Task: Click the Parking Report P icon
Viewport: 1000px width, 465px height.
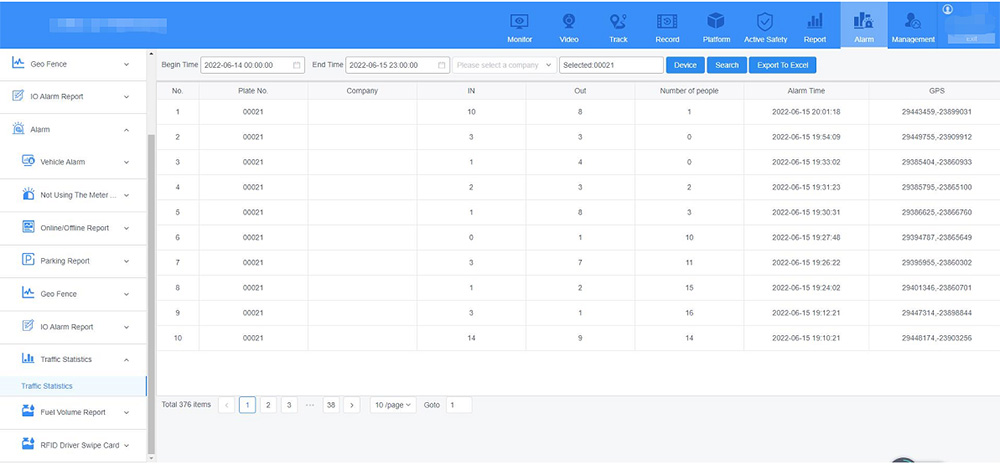Action: tap(28, 260)
